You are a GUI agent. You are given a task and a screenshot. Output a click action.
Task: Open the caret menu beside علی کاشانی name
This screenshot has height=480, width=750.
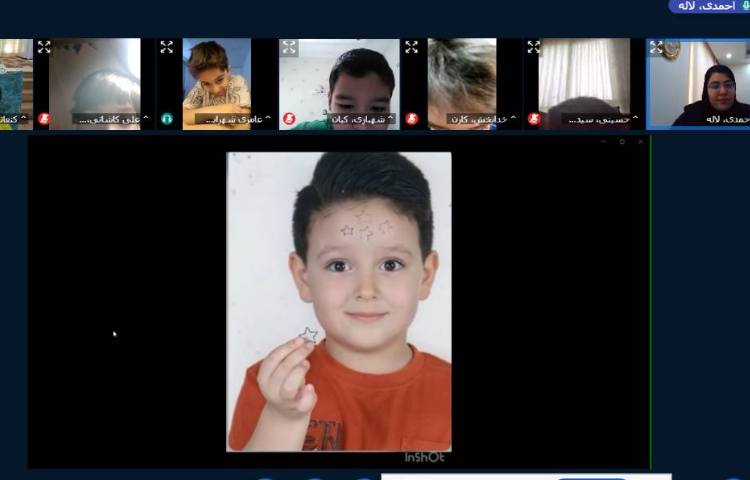(x=146, y=118)
